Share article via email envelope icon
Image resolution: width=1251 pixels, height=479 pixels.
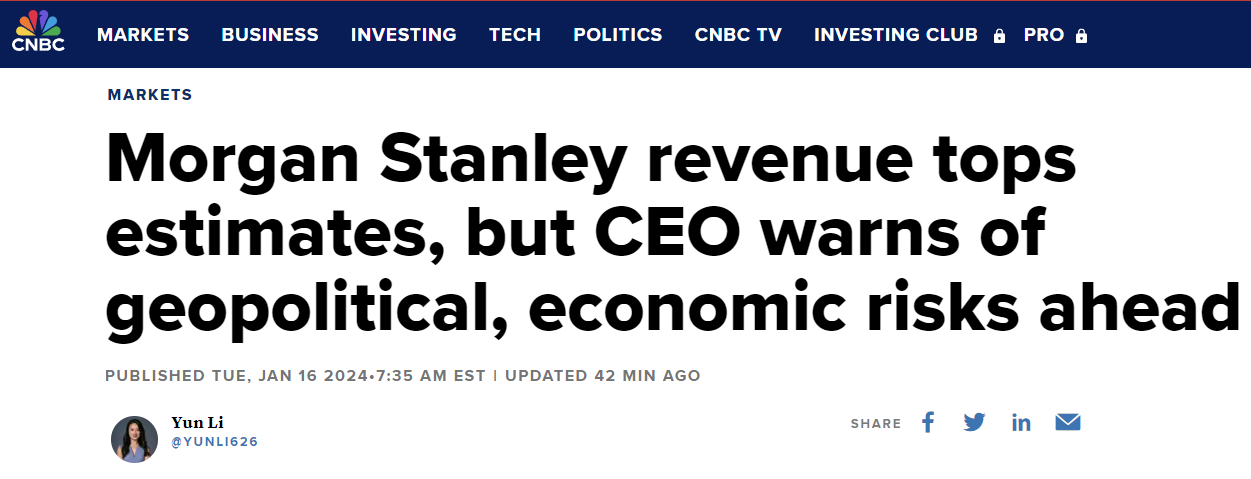(1068, 422)
